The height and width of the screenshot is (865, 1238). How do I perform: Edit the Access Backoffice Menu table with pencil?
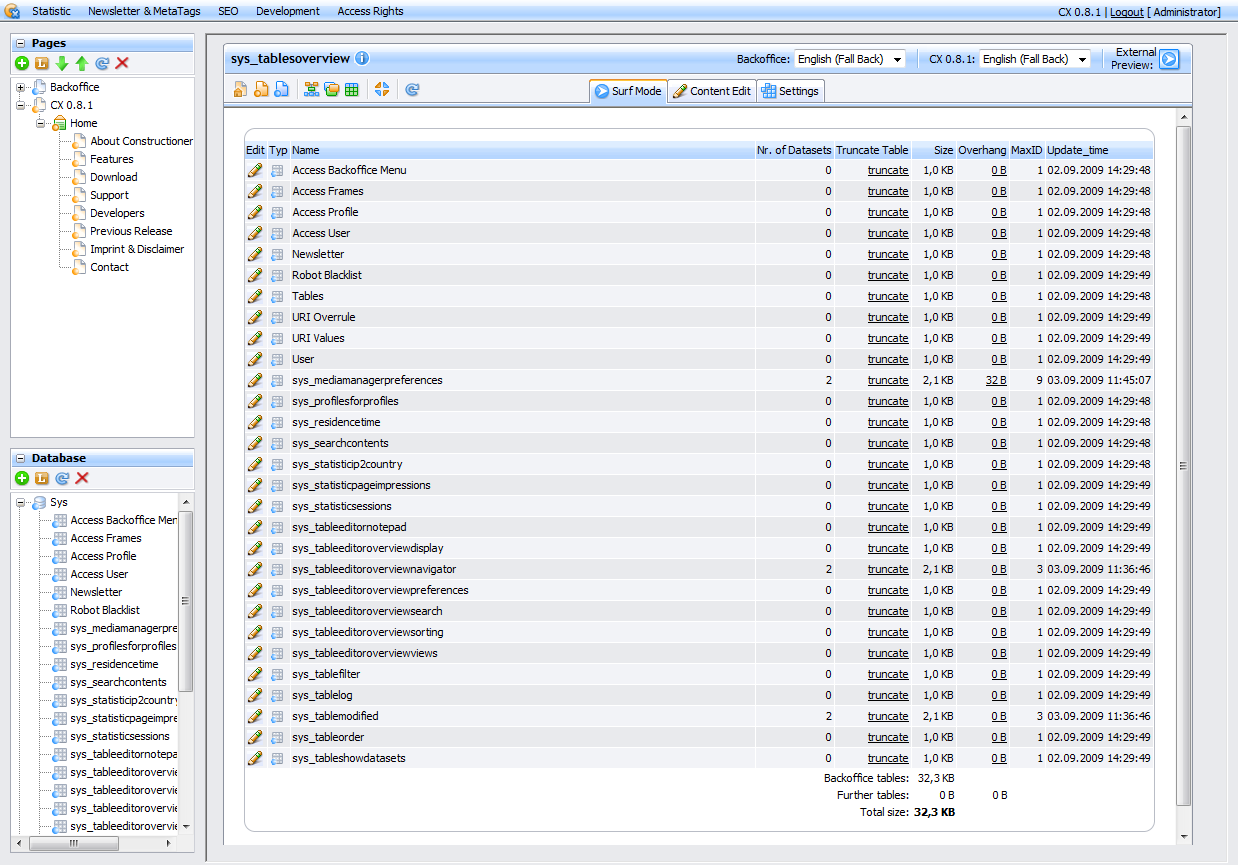click(255, 170)
